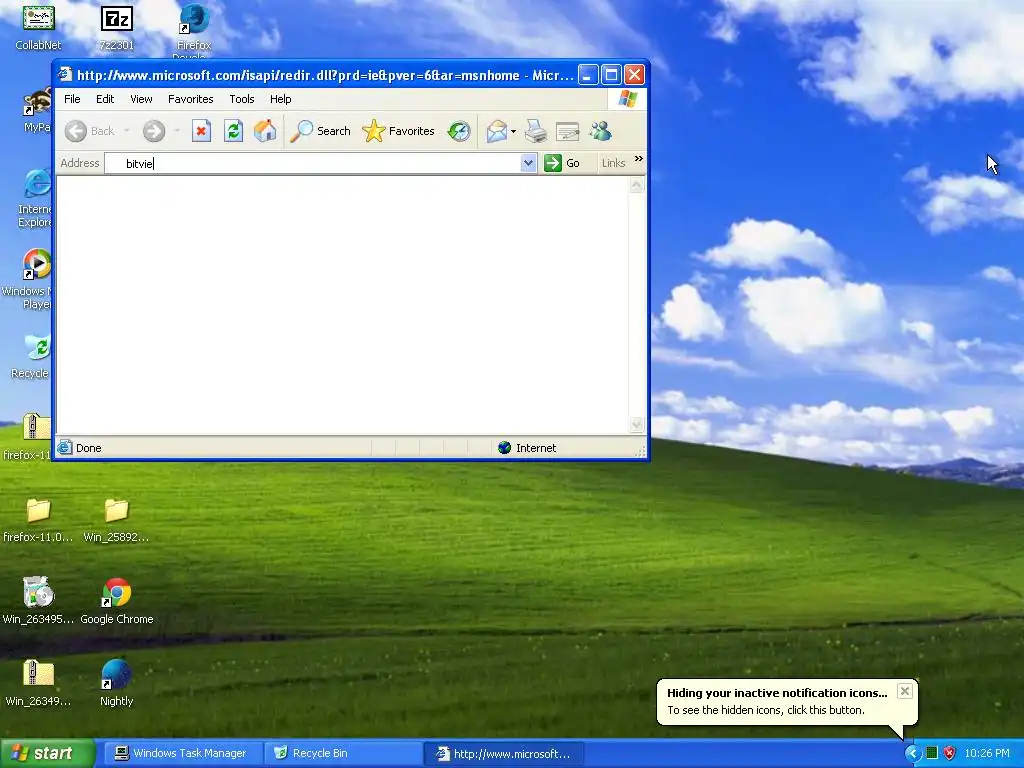Open the Tools menu
Viewport: 1024px width, 768px height.
point(242,99)
